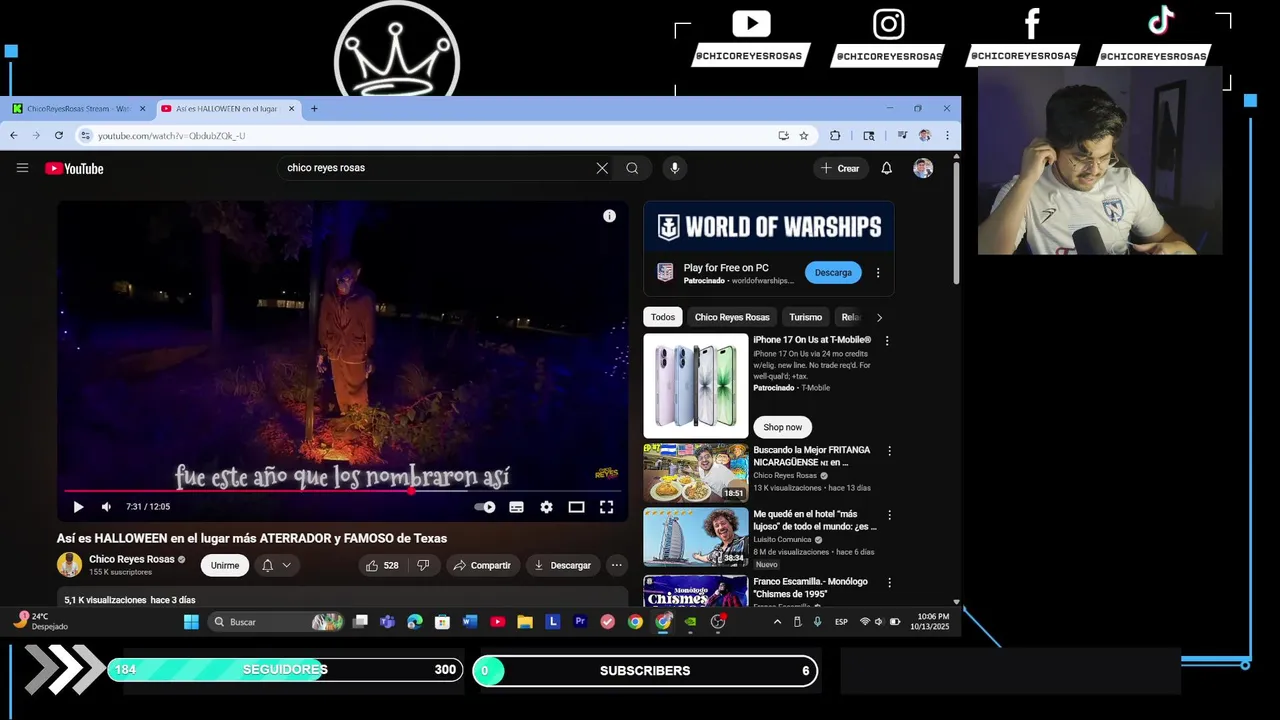Click the taskbar Buscar search box
1280x720 pixels.
tap(277, 622)
